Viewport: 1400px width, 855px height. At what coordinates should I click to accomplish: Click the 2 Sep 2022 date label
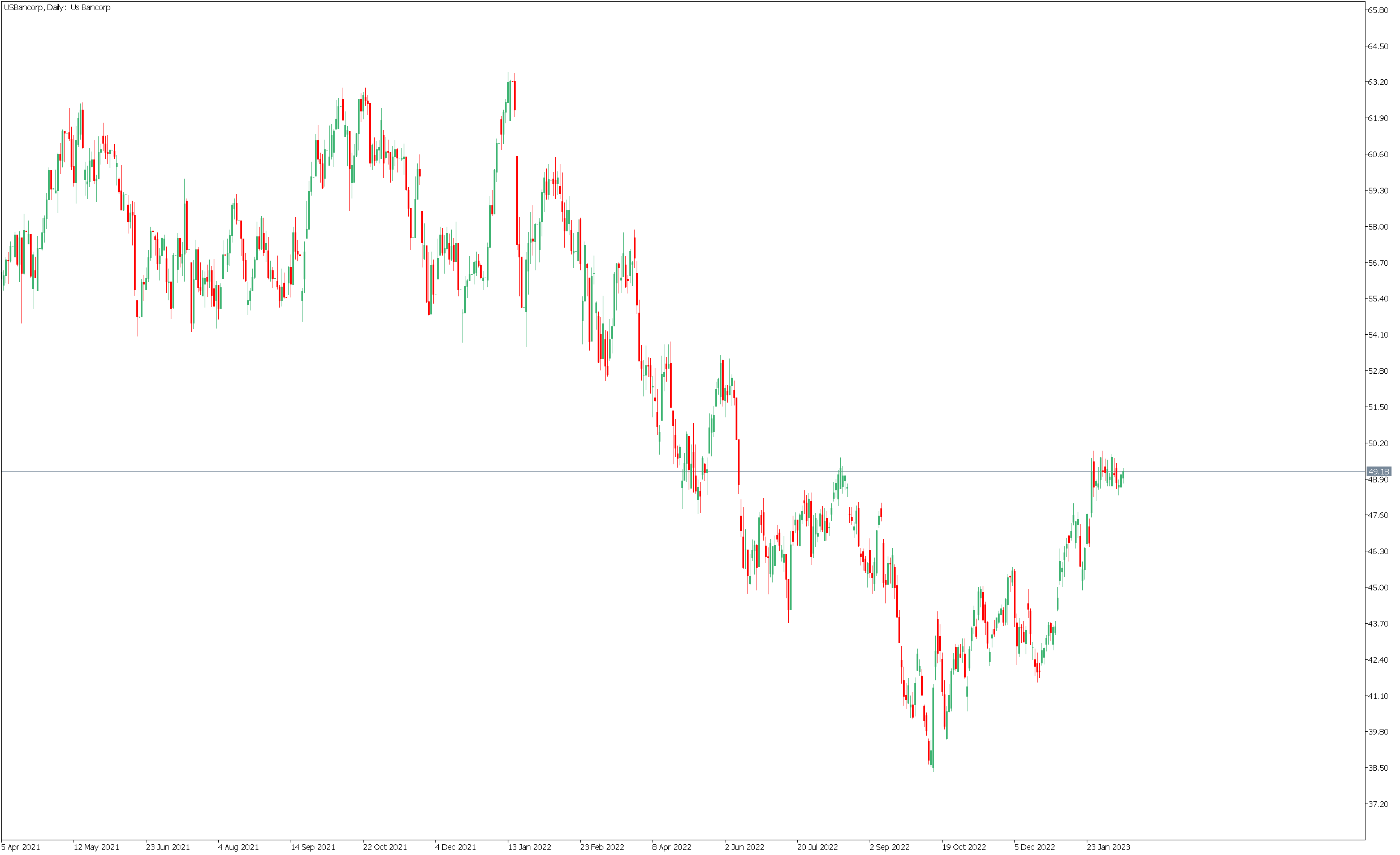[x=891, y=848]
